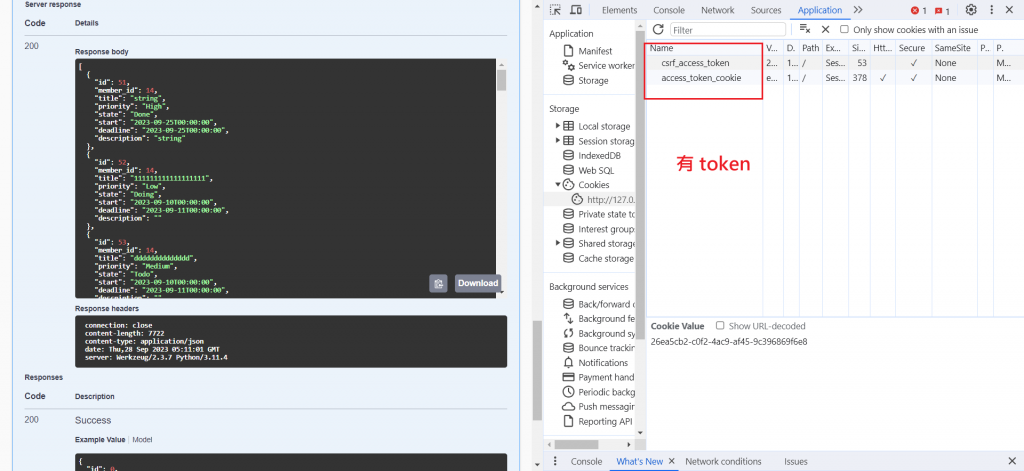This screenshot has height=471, width=1024.
Task: Copy response body with clipboard icon
Action: [438, 283]
